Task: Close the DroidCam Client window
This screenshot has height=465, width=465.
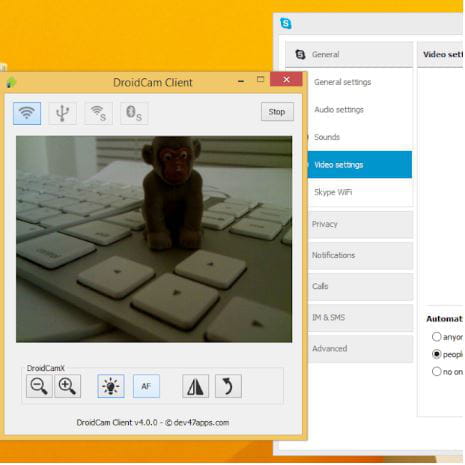Action: pyautogui.click(x=286, y=79)
